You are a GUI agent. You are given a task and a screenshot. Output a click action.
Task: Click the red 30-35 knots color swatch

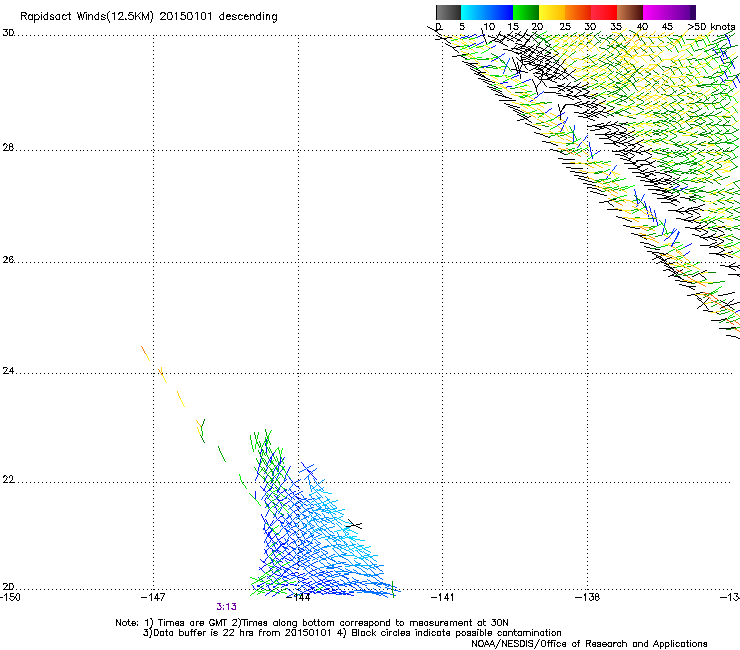(x=604, y=12)
